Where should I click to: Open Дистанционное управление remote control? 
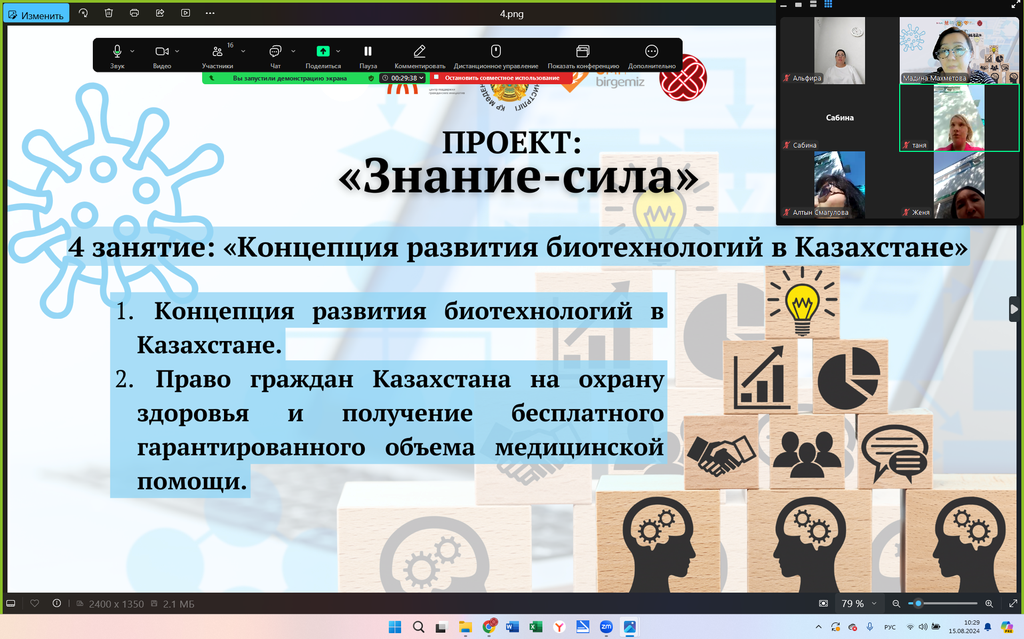pos(495,52)
